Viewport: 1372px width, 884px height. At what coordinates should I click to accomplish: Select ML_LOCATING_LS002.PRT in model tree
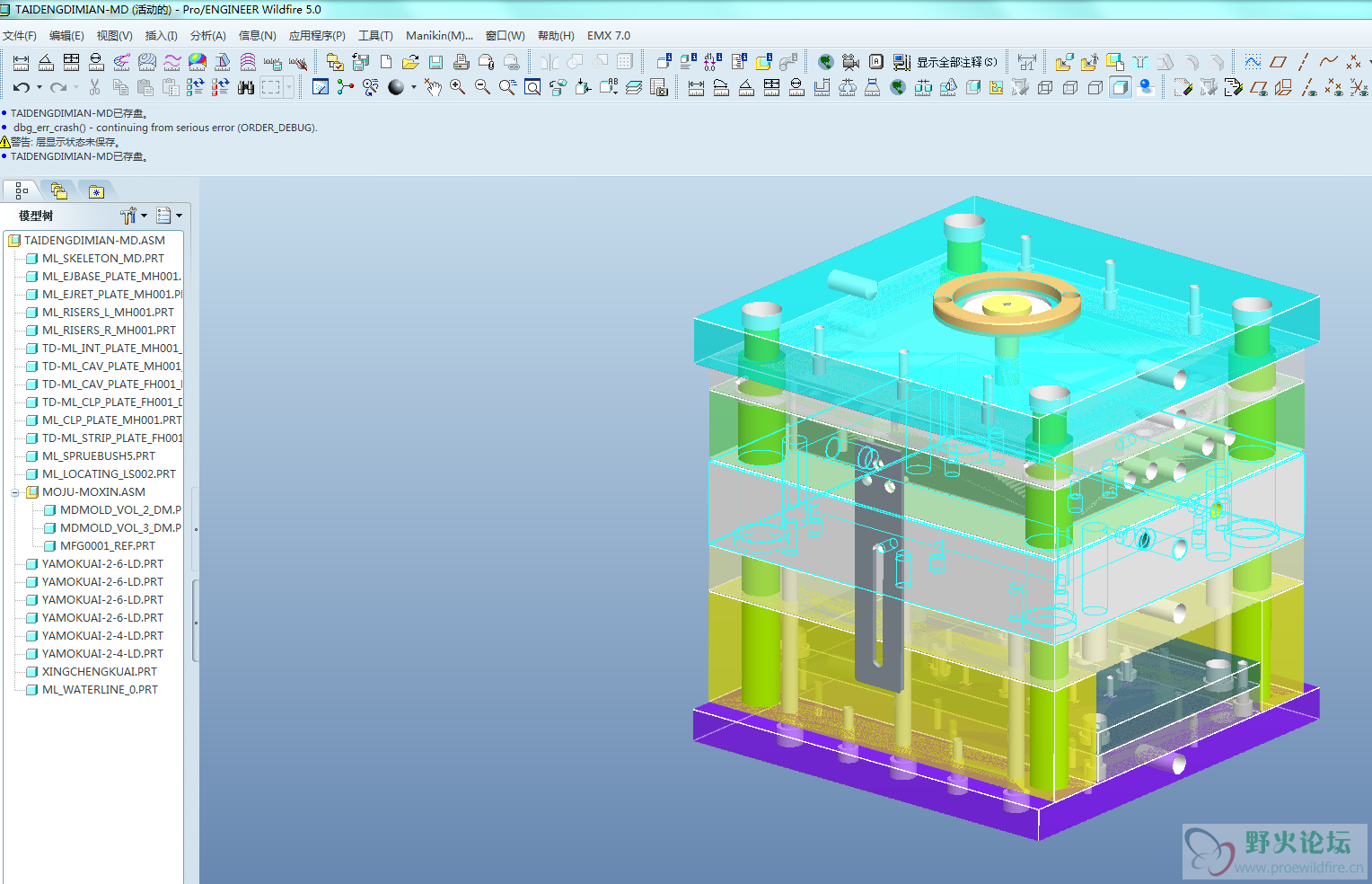point(109,474)
